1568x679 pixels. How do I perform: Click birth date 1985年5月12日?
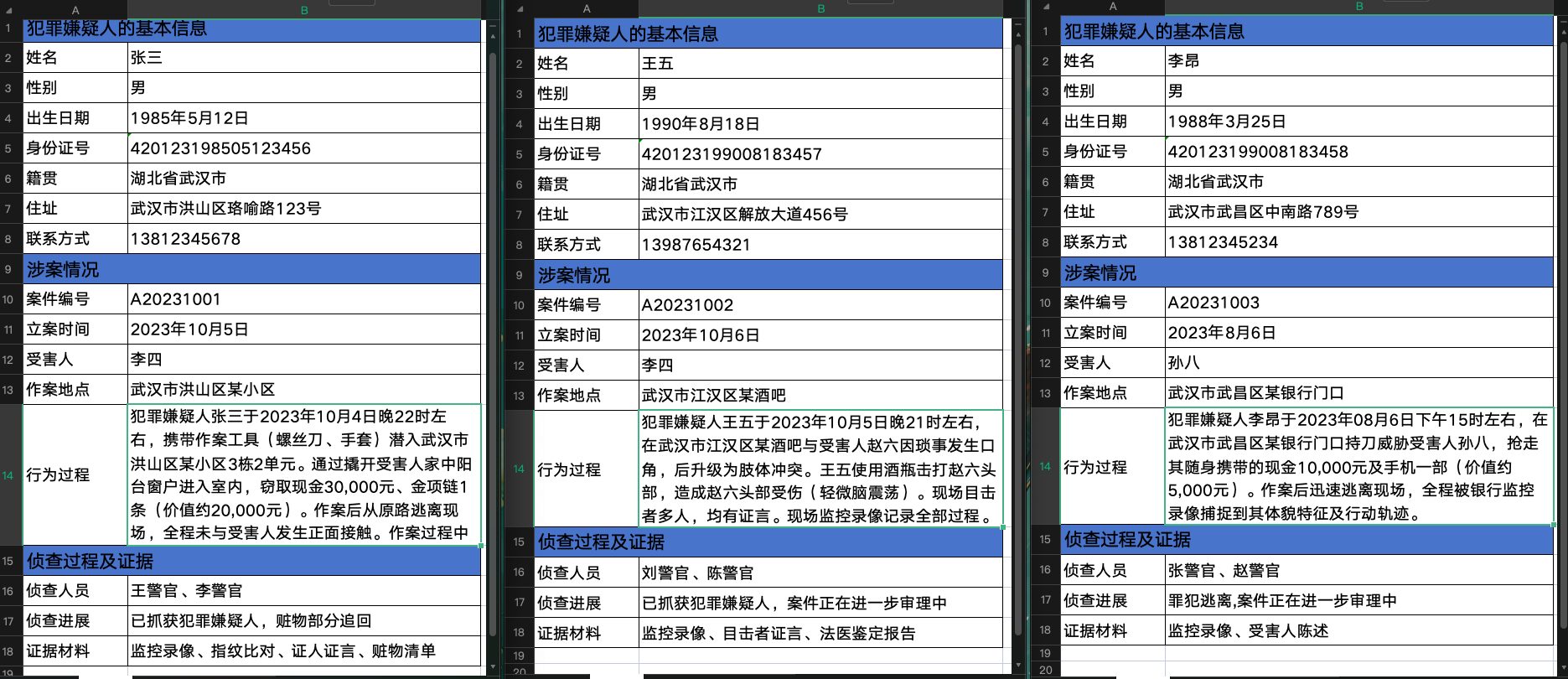click(304, 118)
